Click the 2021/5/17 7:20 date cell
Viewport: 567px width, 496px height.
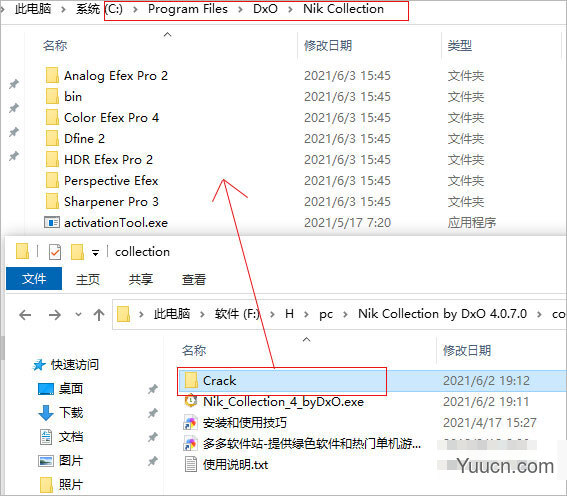tap(347, 223)
